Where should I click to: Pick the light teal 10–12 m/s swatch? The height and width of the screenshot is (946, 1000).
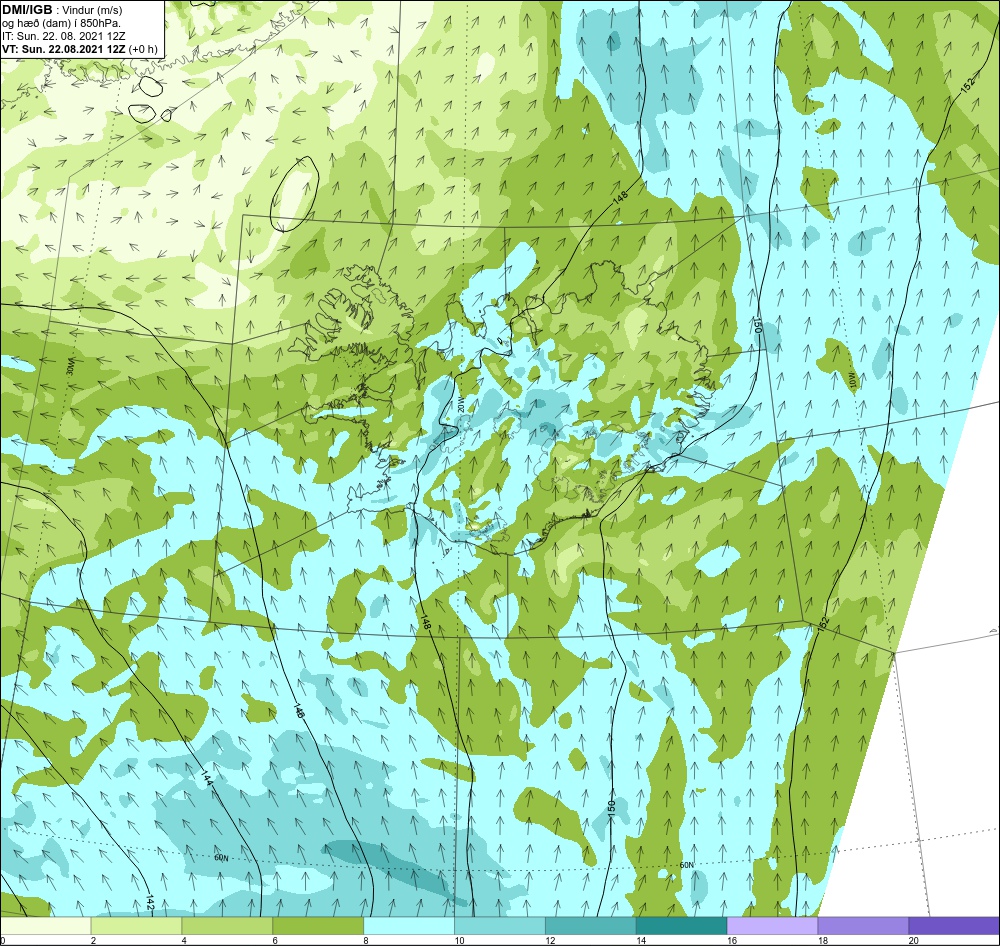(x=500, y=925)
